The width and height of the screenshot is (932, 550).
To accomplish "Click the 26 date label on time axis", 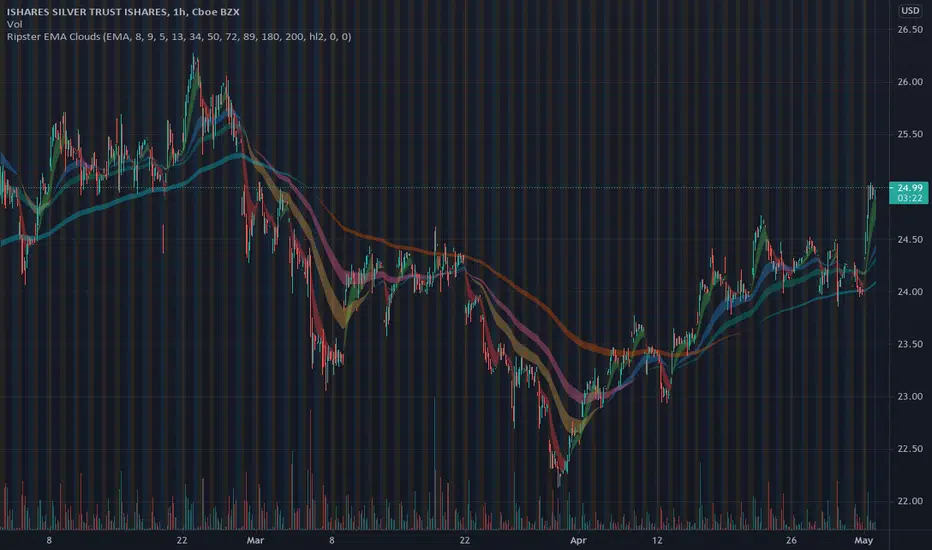I will 791,540.
